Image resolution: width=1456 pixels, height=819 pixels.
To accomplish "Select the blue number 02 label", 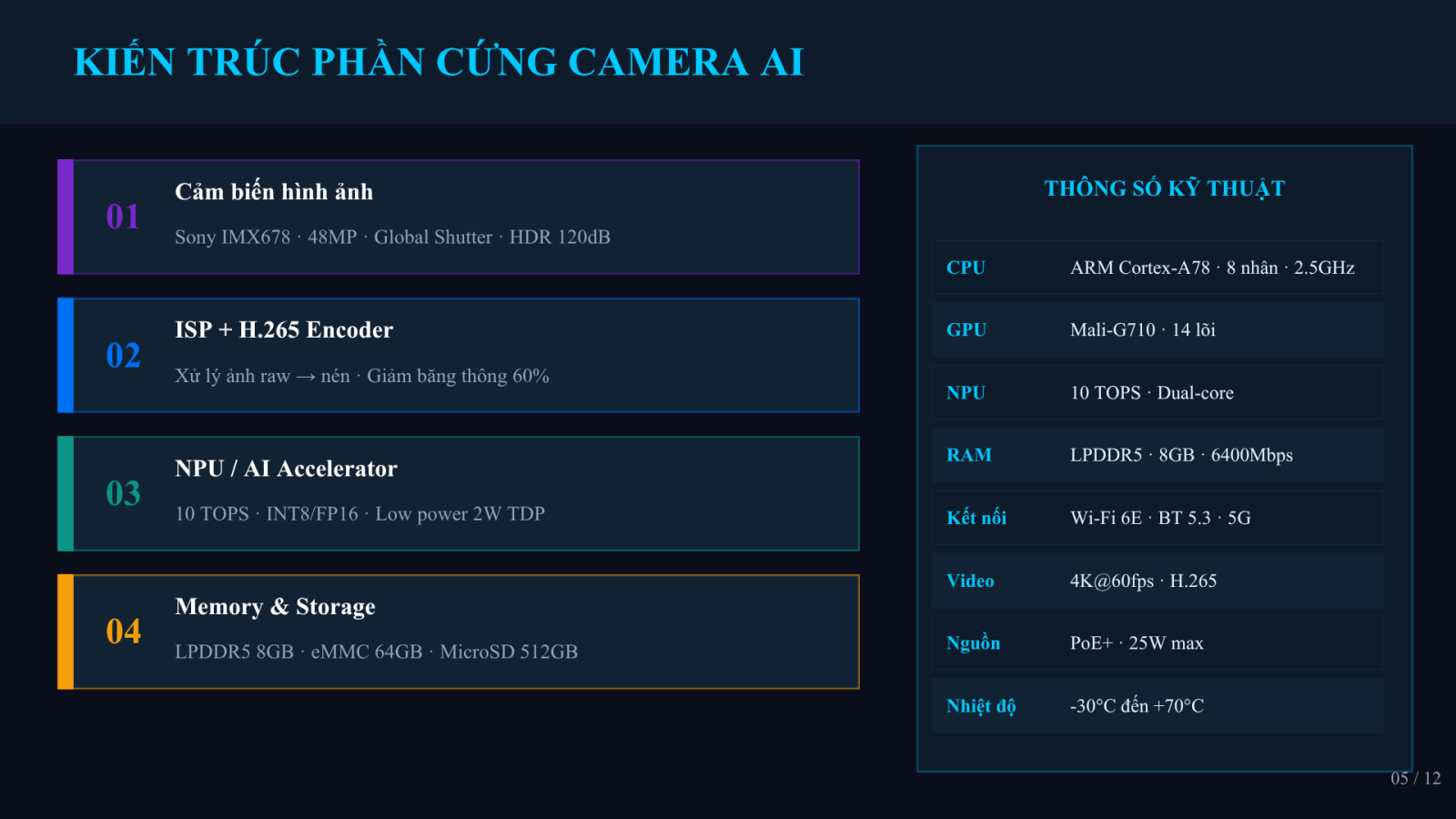I will point(123,355).
